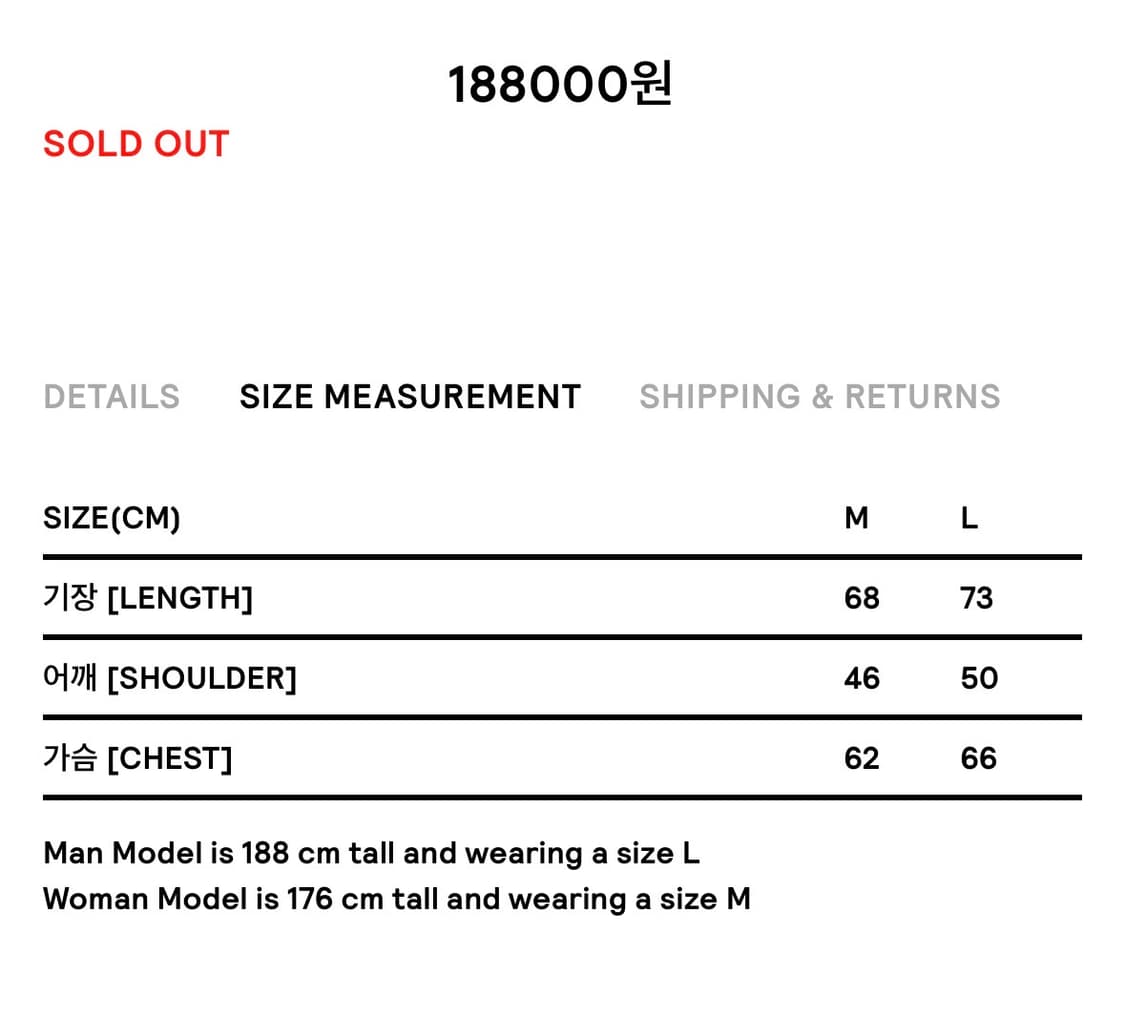
Task: Click the SIZE(CM) table header
Action: [x=112, y=518]
